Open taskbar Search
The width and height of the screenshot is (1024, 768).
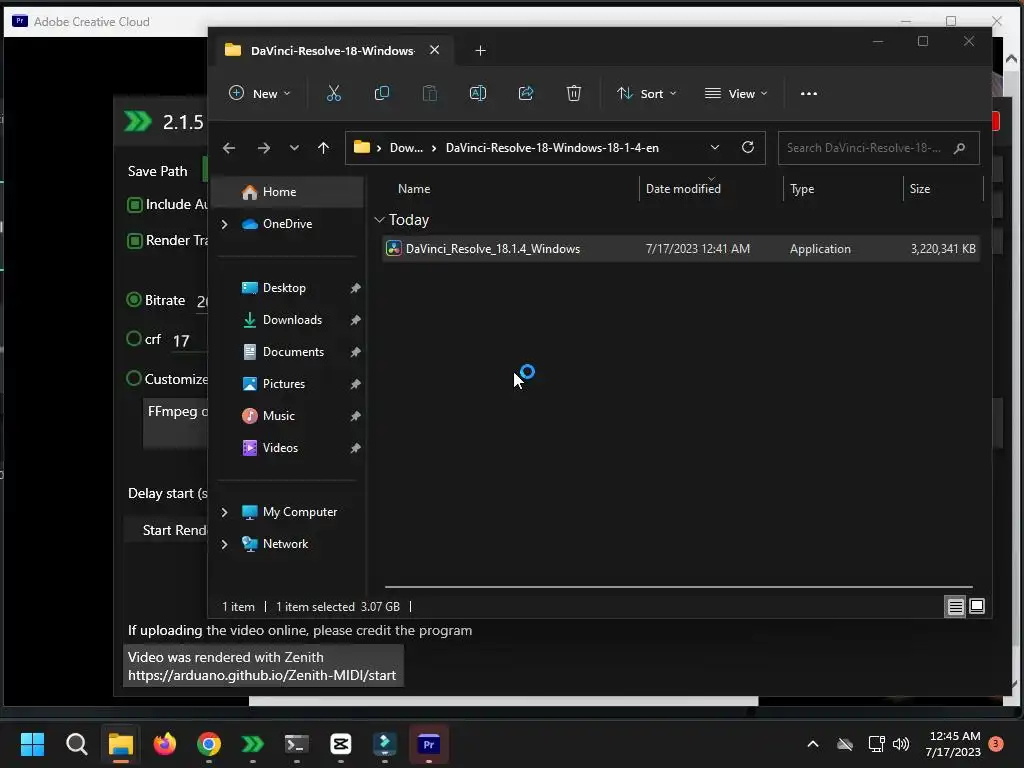[76, 744]
